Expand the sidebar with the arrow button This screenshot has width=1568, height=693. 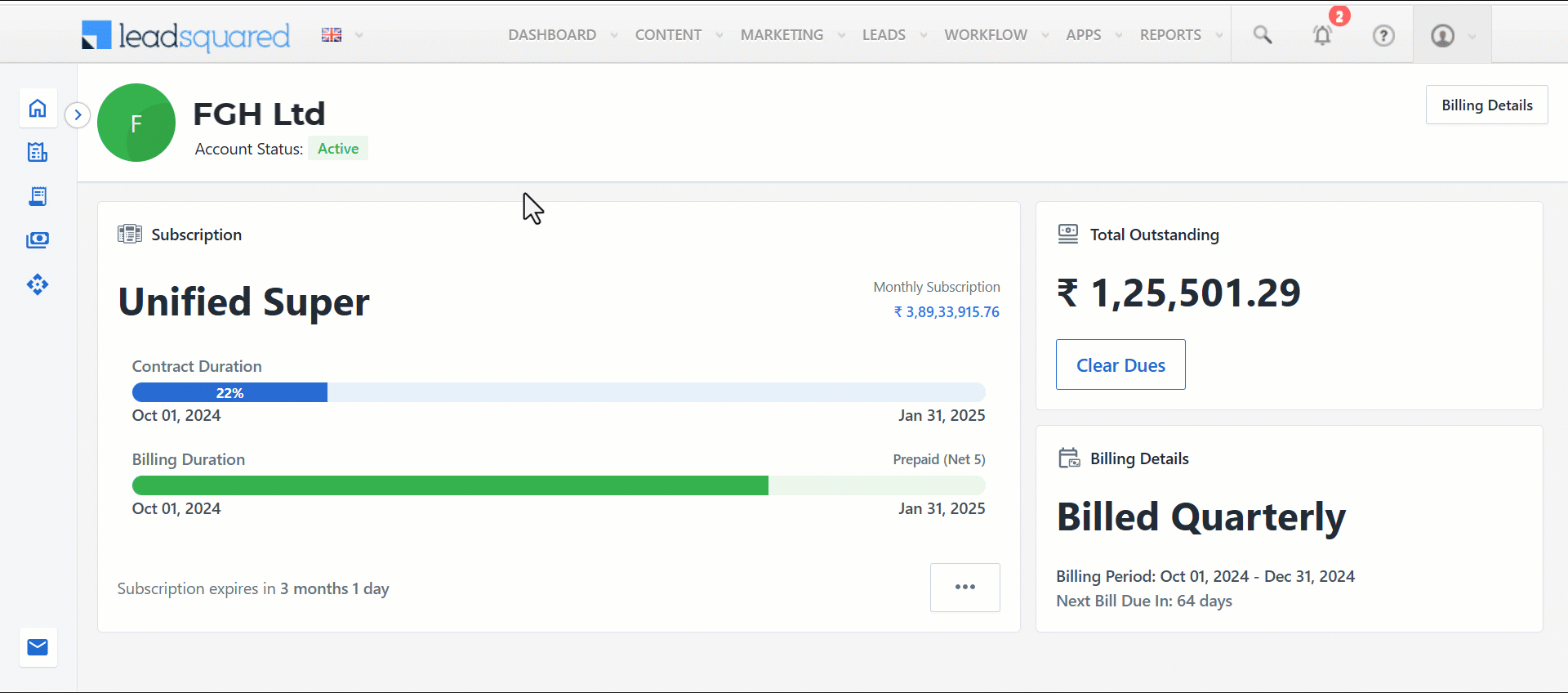[x=78, y=114]
